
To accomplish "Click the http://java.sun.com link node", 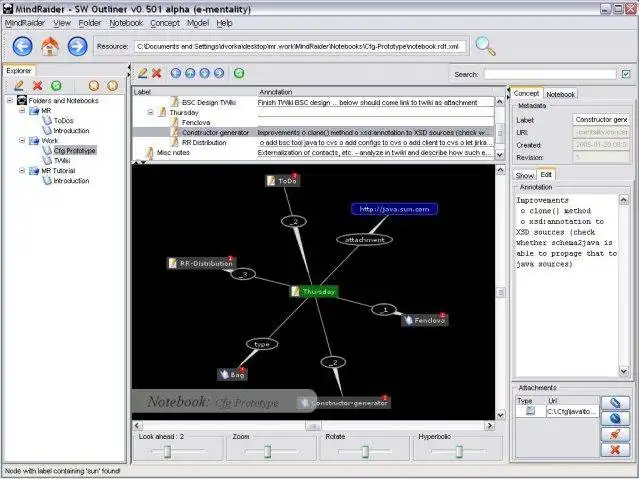I will tap(394, 209).
